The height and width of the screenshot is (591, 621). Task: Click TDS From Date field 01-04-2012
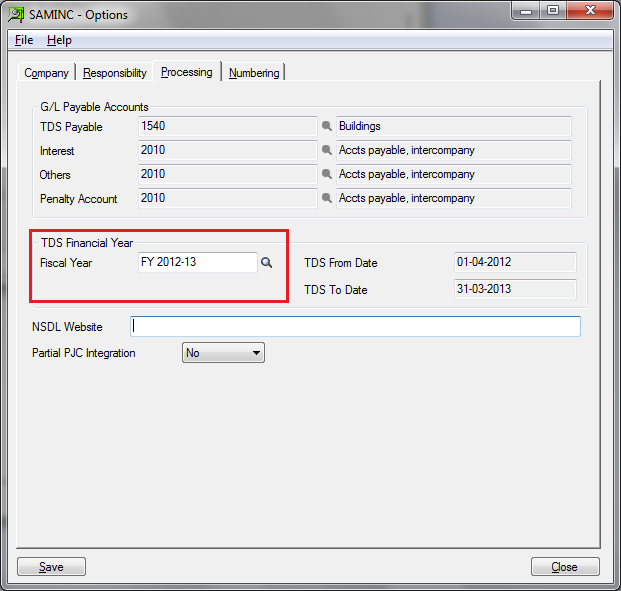[515, 262]
